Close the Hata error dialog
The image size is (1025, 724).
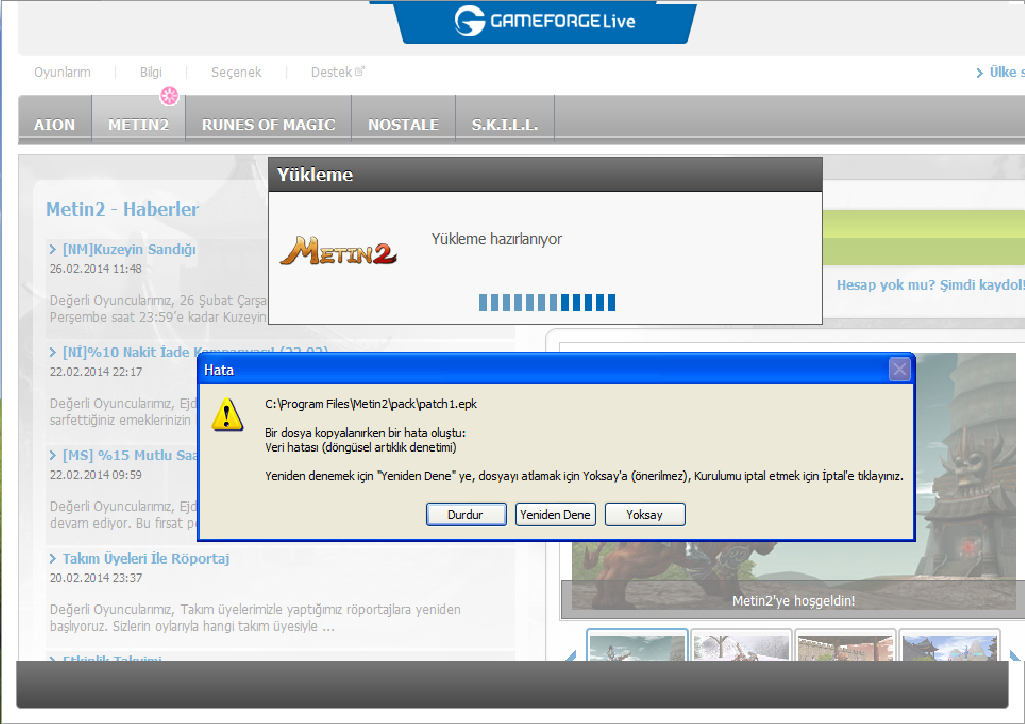899,370
